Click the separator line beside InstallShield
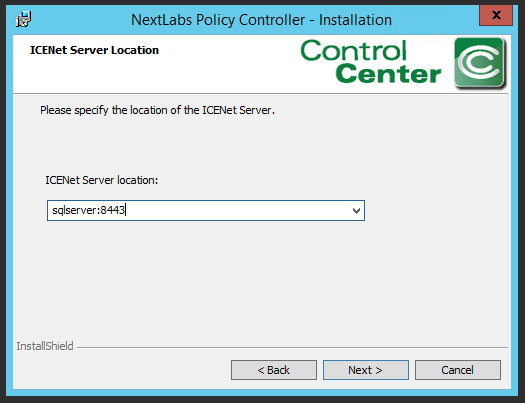The width and height of the screenshot is (525, 403). pos(292,347)
